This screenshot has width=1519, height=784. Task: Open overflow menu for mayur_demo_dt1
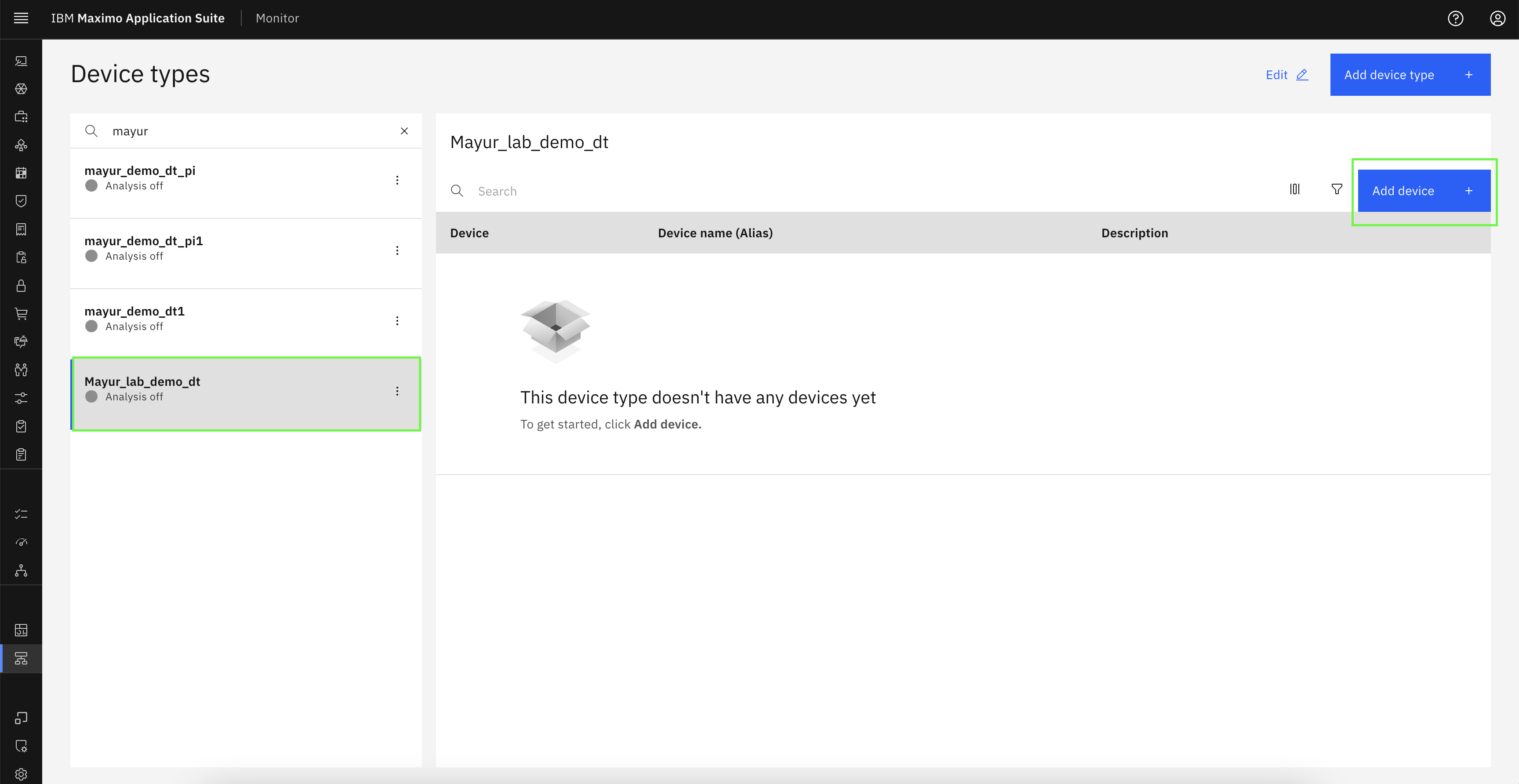[x=397, y=321]
